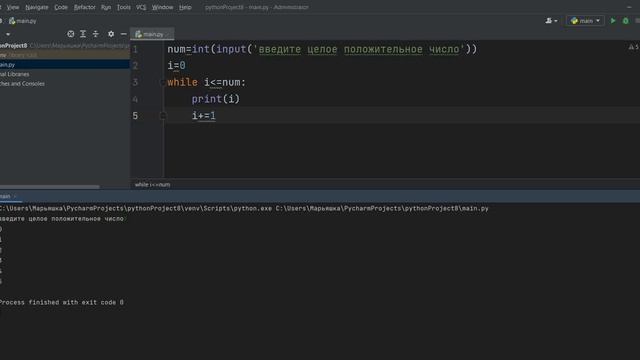Click the 'while i<=num:' code line
The width and height of the screenshot is (640, 360).
pyautogui.click(x=207, y=82)
